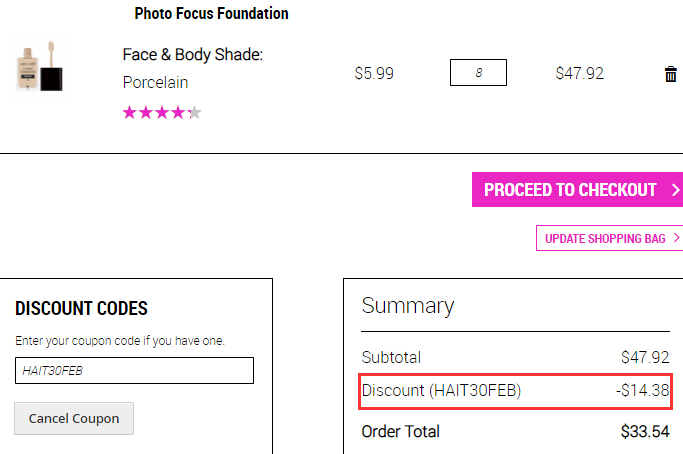Image resolution: width=683 pixels, height=454 pixels.
Task: Click the first pink rating star
Action: point(130,112)
